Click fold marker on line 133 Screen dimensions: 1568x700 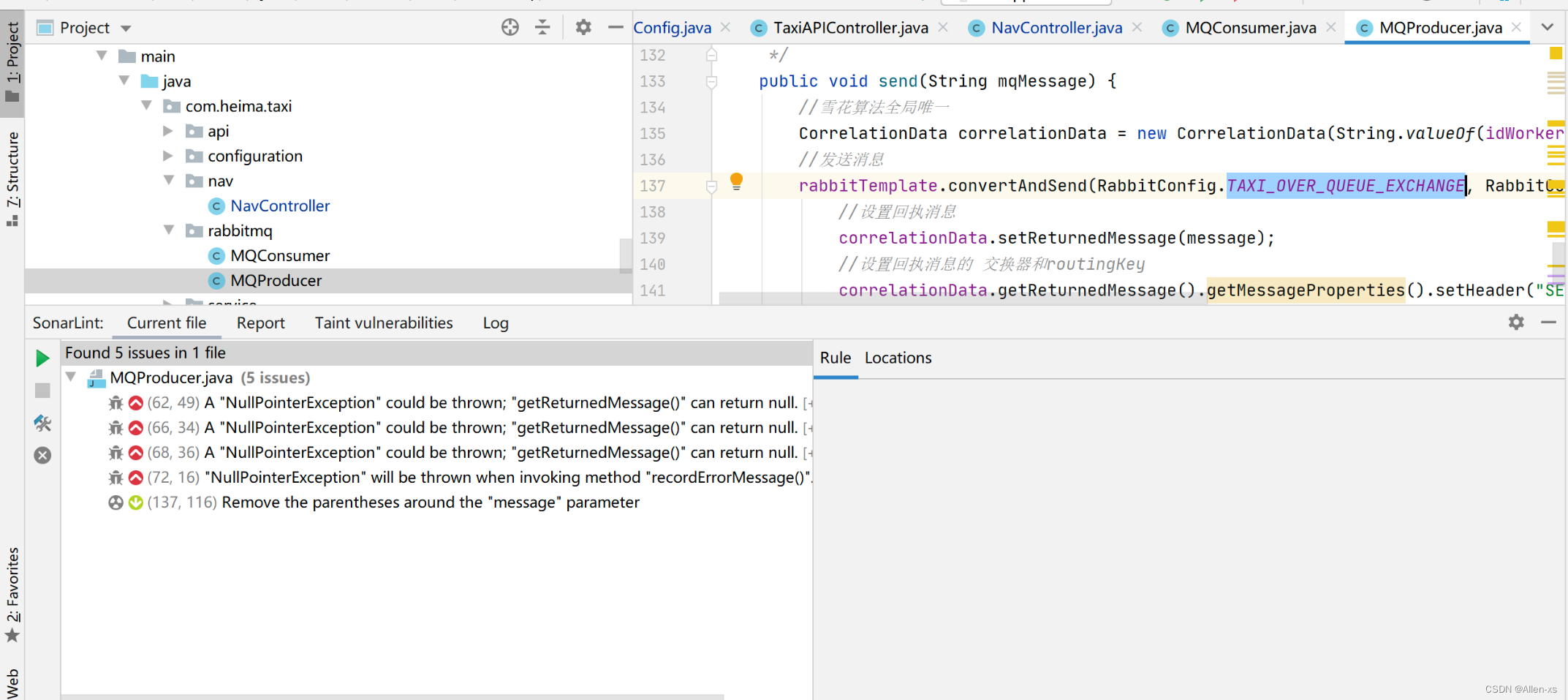pos(711,81)
